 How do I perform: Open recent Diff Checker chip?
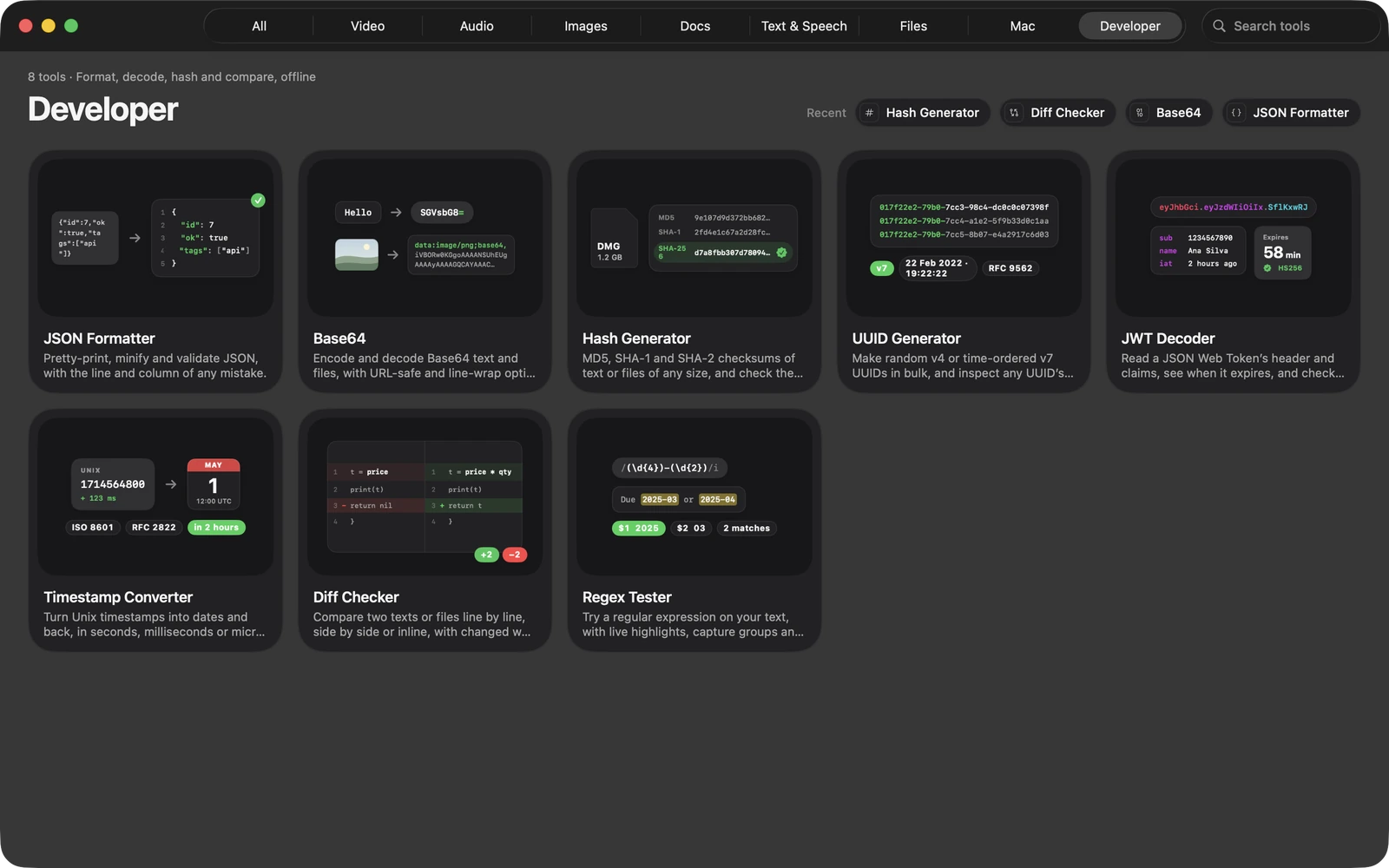(x=1057, y=113)
